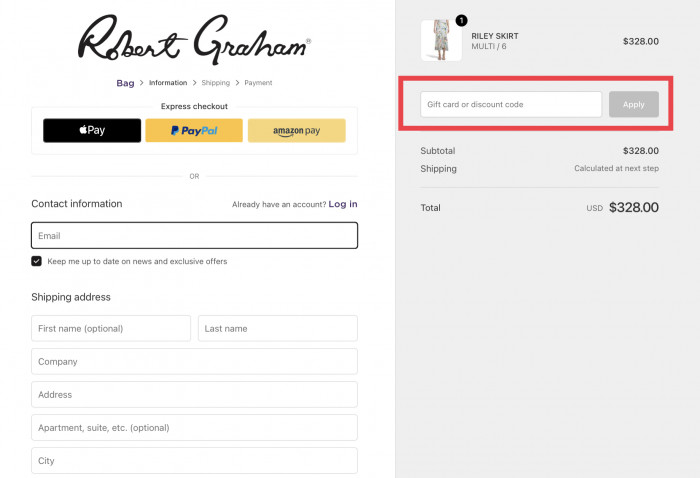The width and height of the screenshot is (700, 478).
Task: Select the Shipping breadcrumb step
Action: point(216,83)
